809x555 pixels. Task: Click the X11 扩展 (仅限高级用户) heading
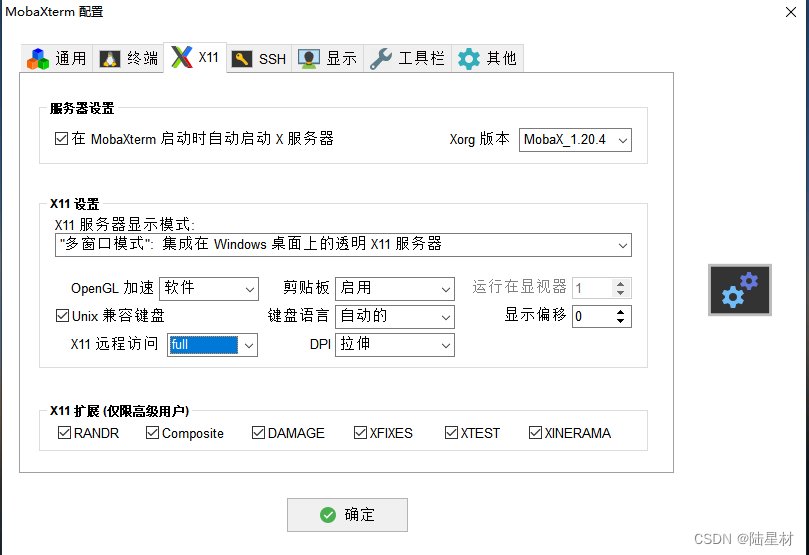coord(119,411)
